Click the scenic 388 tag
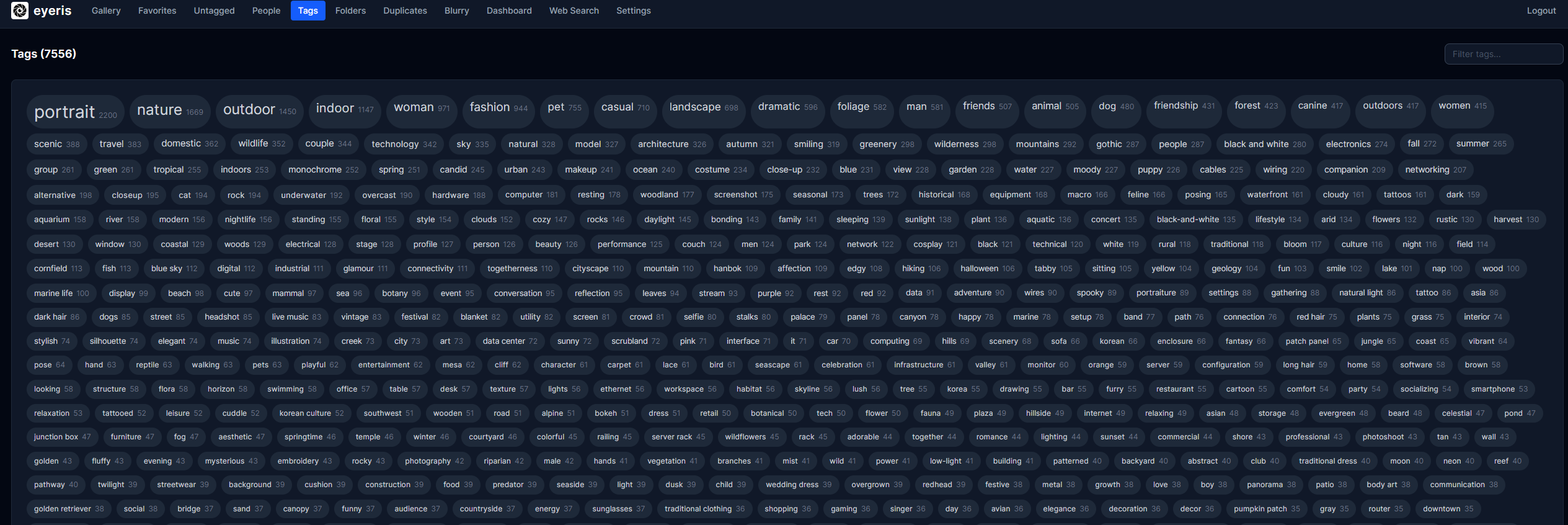Image resolution: width=1568 pixels, height=525 pixels. coord(56,144)
